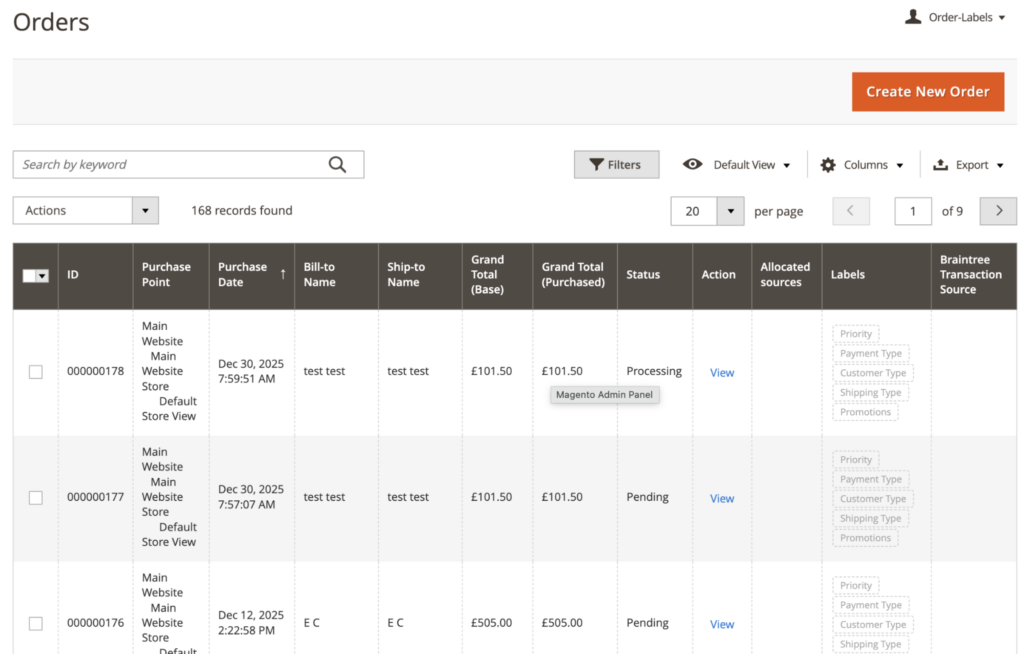Image resolution: width=1024 pixels, height=654 pixels.
Task: Open the per page size dropdown arrow
Action: pos(730,211)
